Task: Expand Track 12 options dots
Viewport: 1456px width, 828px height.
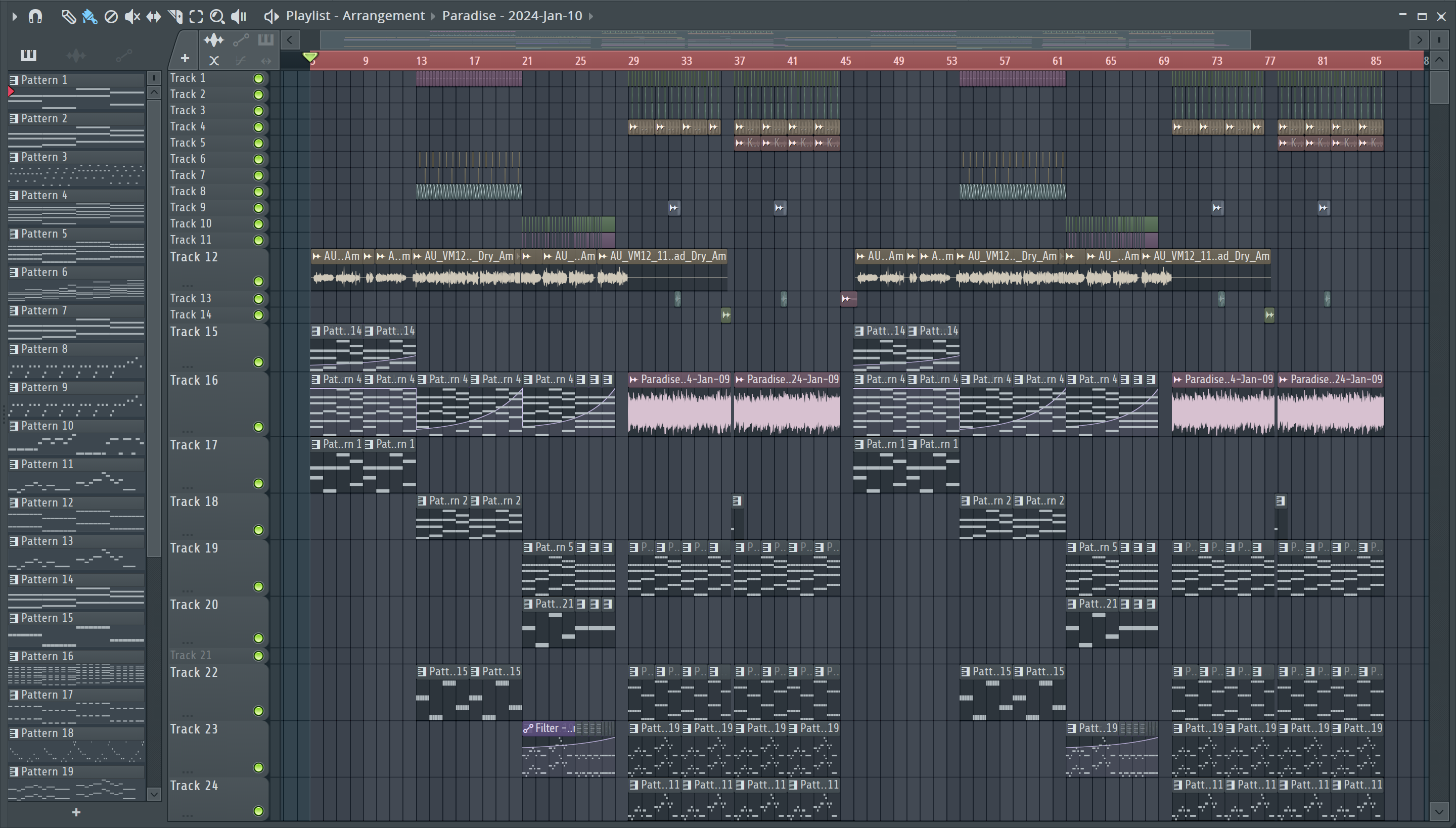Action: pos(187,286)
